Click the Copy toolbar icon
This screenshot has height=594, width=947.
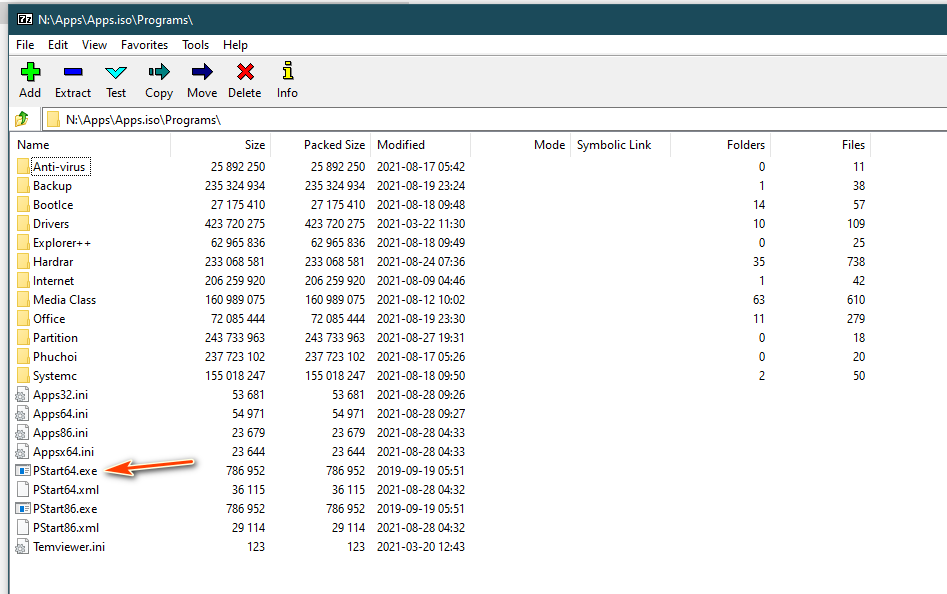click(159, 72)
